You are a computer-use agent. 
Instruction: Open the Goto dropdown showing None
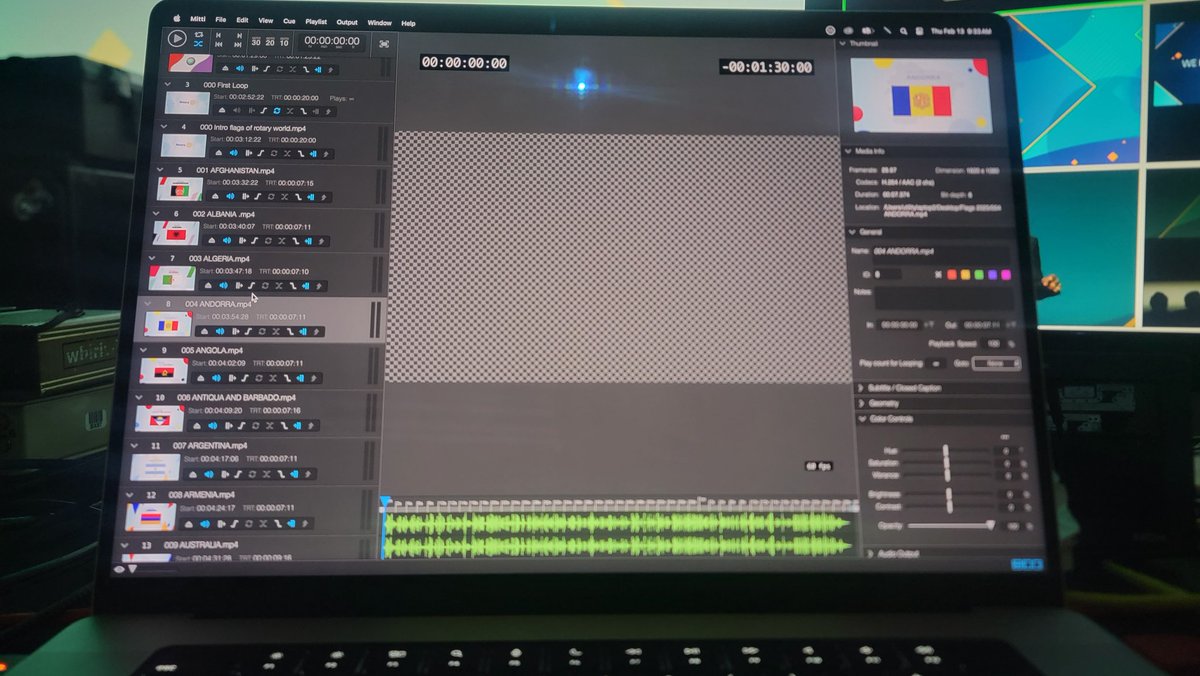[997, 363]
